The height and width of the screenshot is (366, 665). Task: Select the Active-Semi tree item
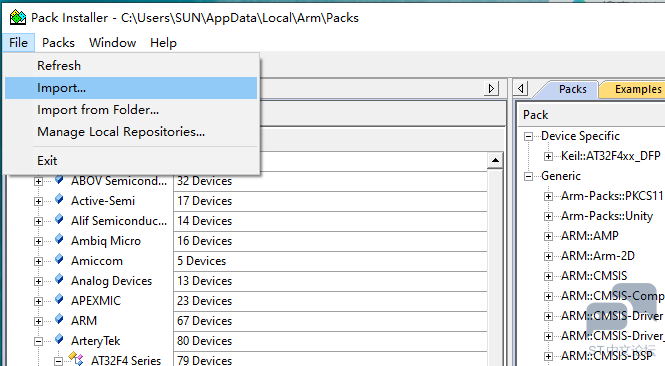pyautogui.click(x=103, y=201)
